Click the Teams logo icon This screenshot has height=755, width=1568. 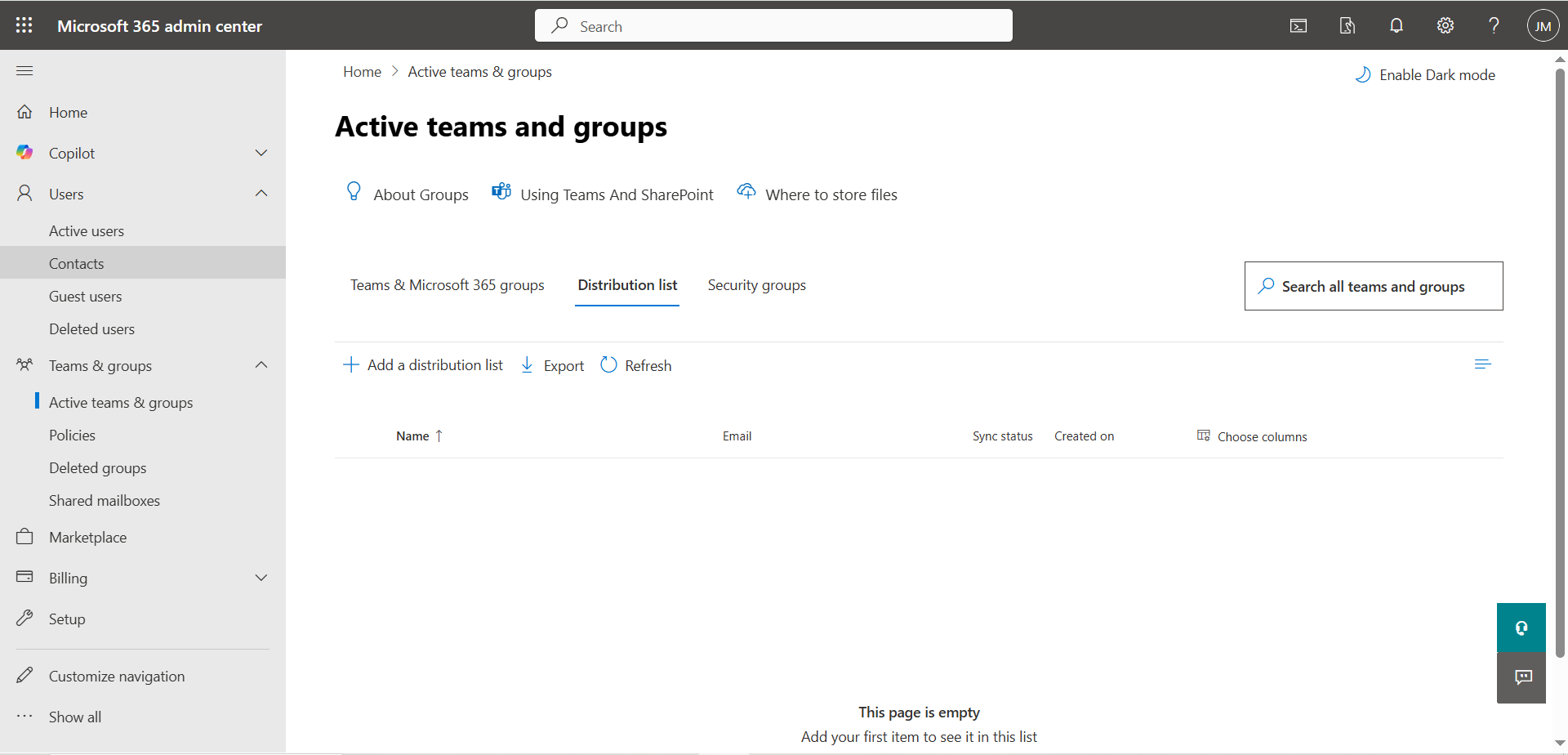coord(501,191)
